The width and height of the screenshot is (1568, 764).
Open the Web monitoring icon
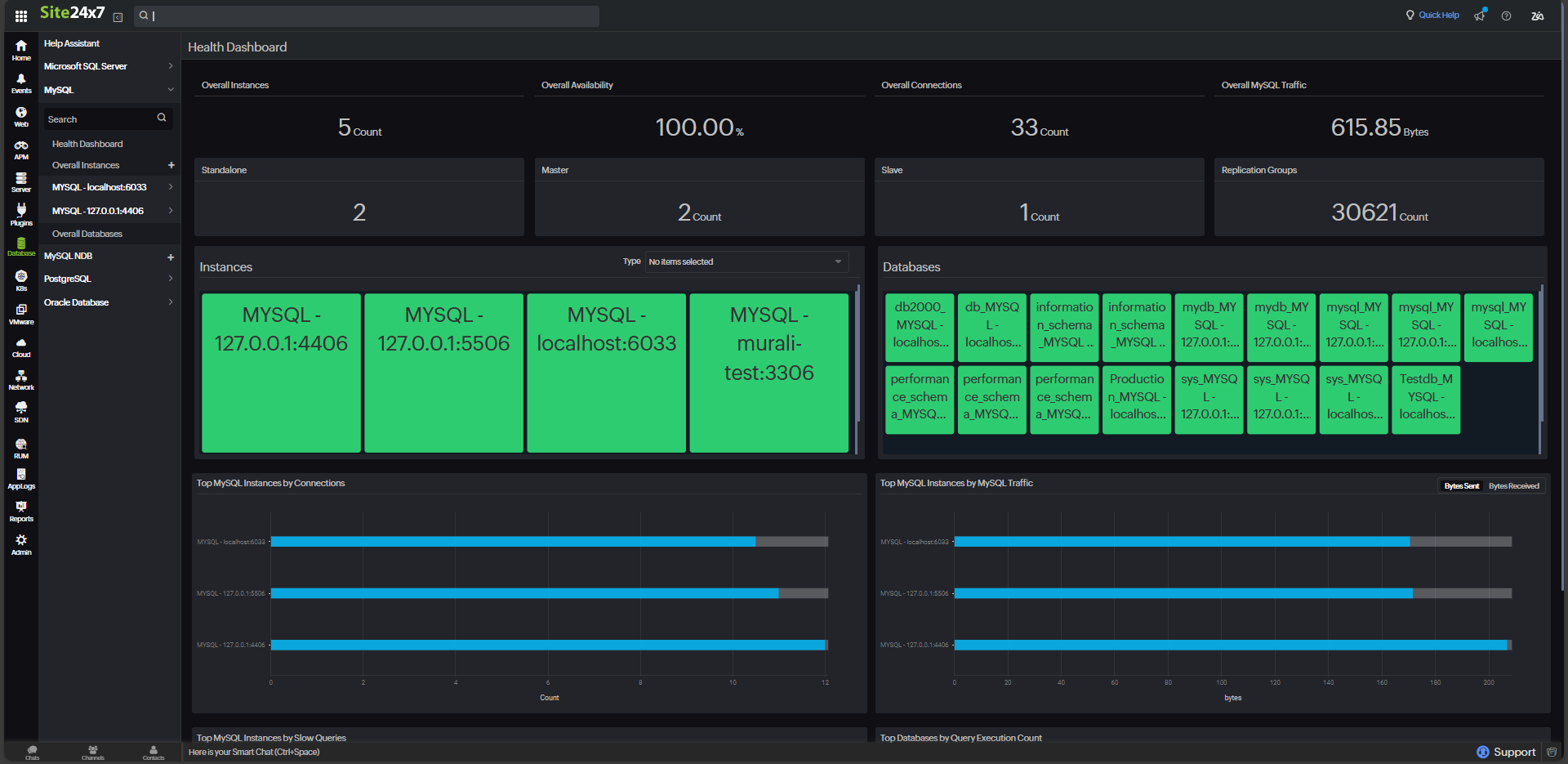(21, 117)
